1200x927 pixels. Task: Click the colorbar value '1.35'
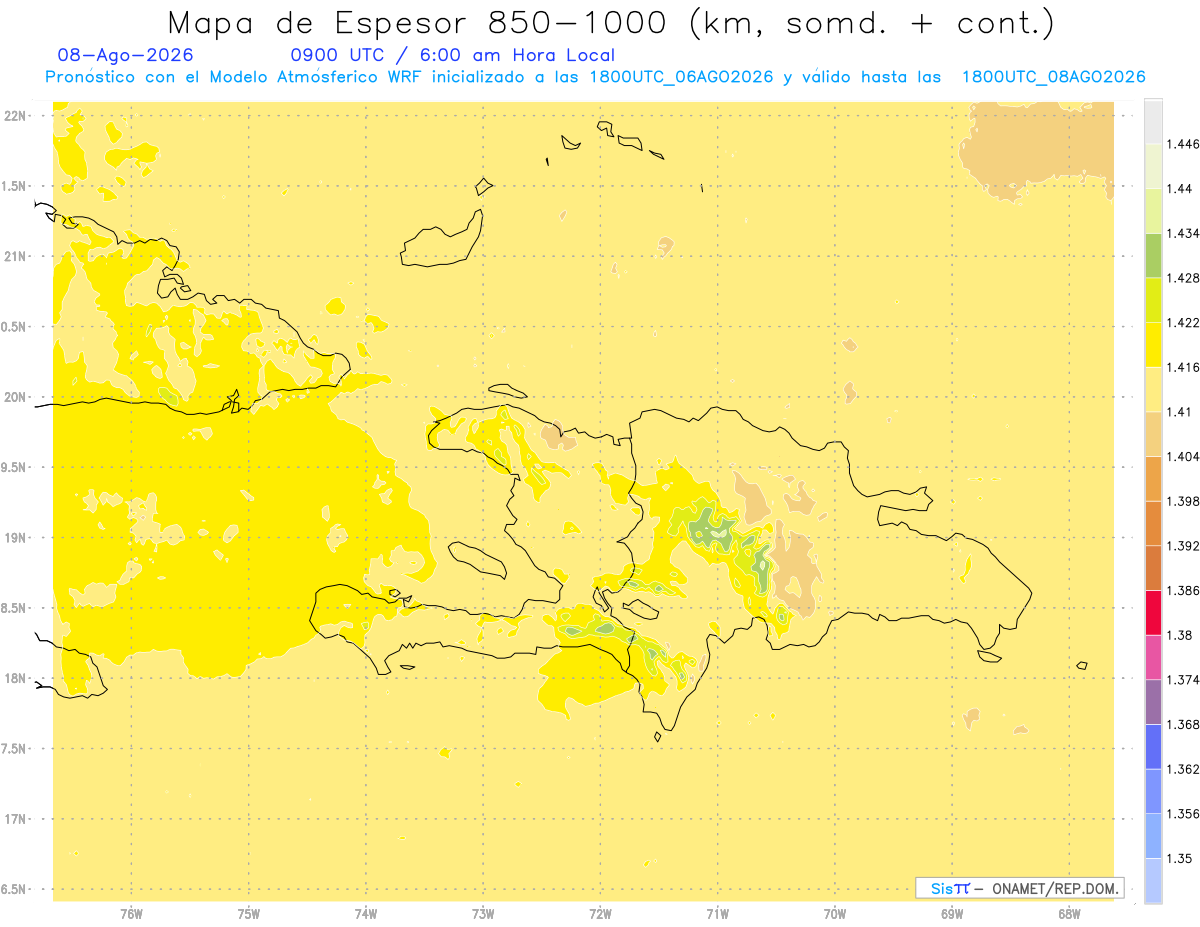[x=1179, y=858]
